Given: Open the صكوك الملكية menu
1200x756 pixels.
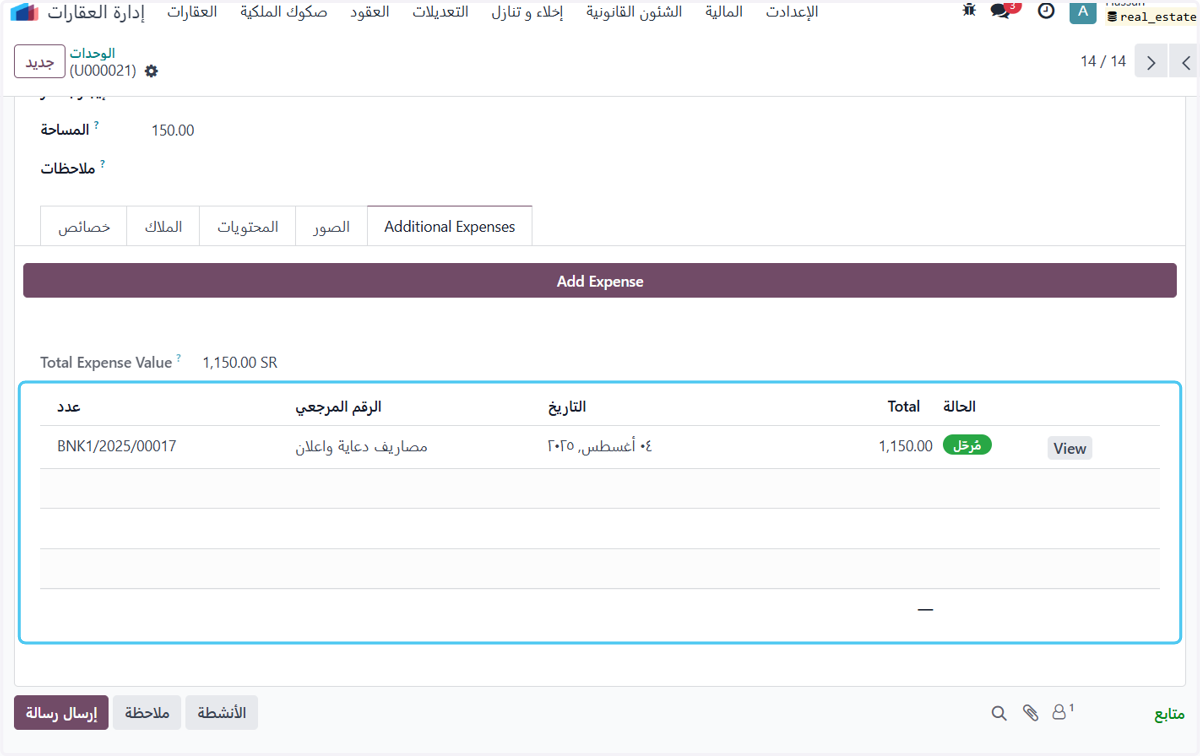Looking at the screenshot, I should point(283,12).
